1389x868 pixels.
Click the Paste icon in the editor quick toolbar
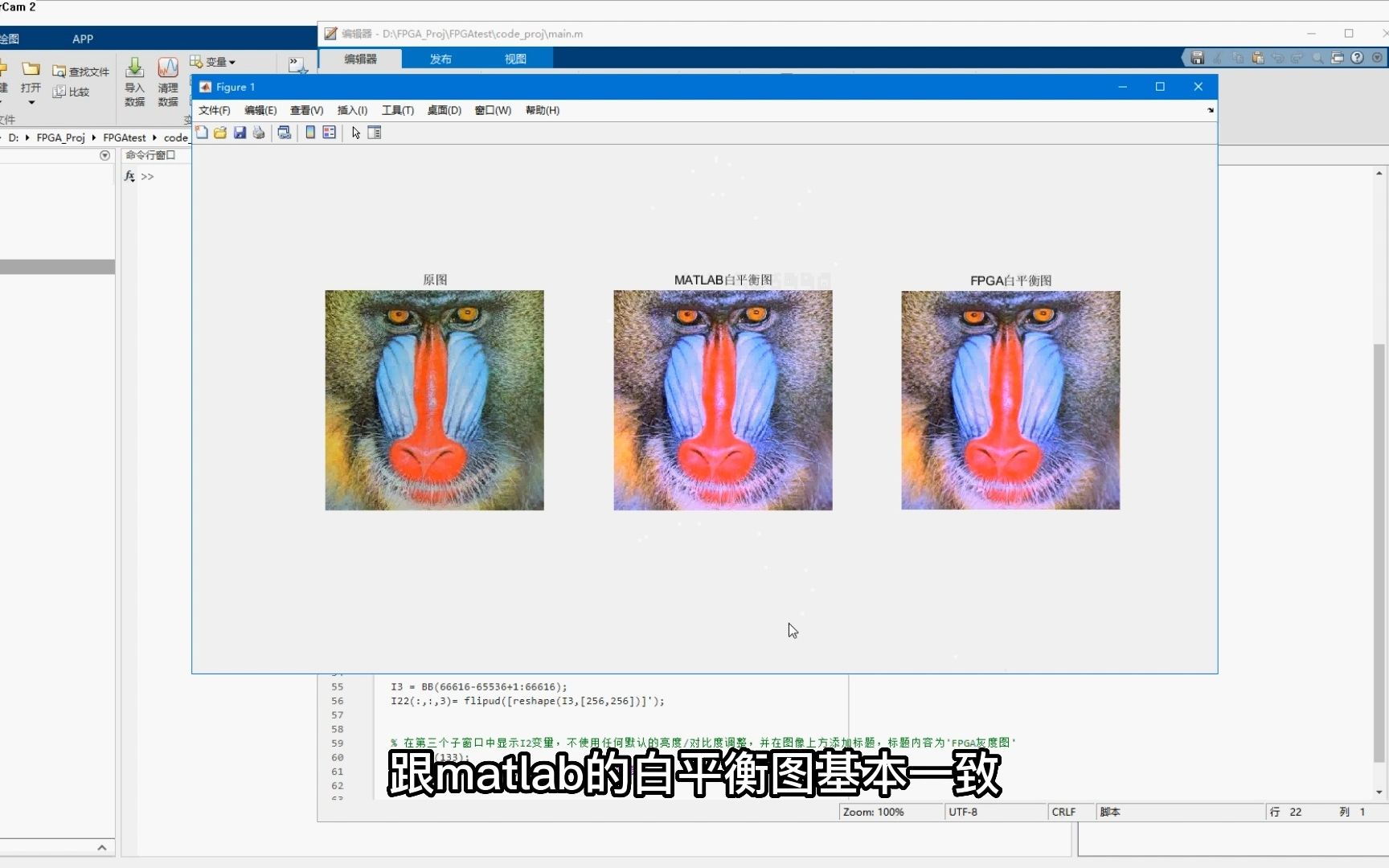(1257, 58)
